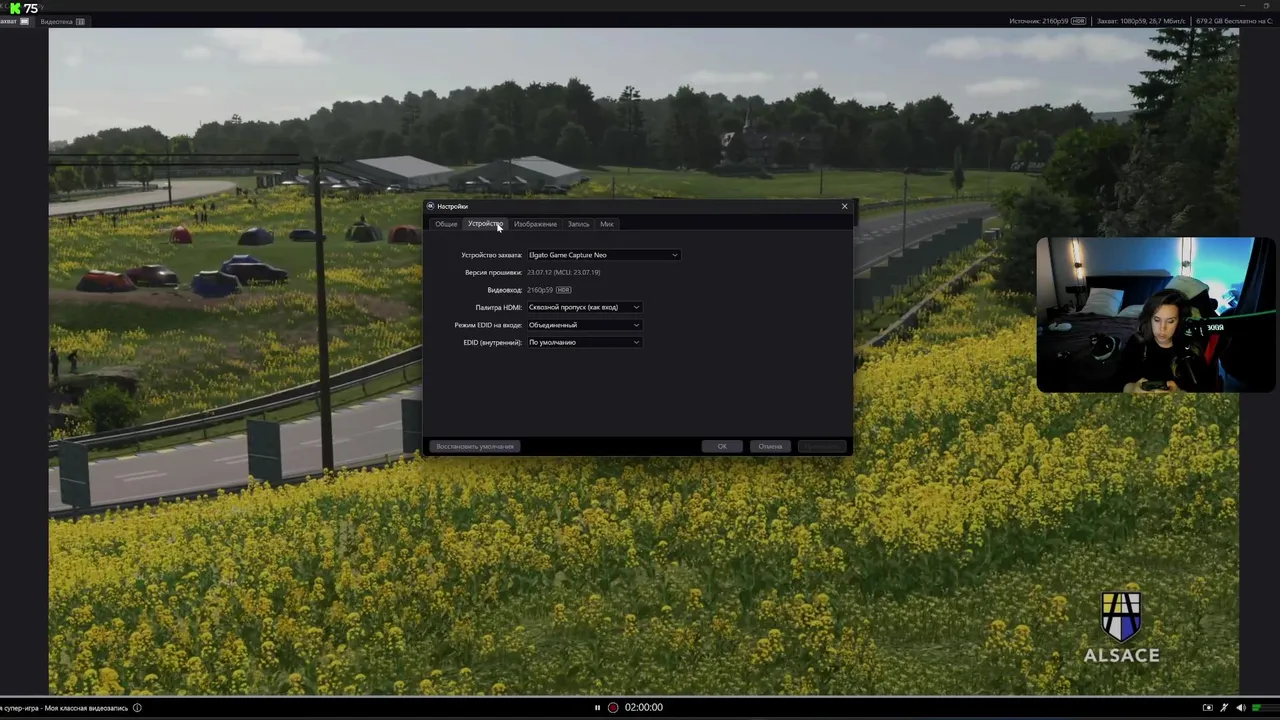1280x720 pixels.
Task: Switch to Видеотека tab in main window
Action: click(61, 21)
